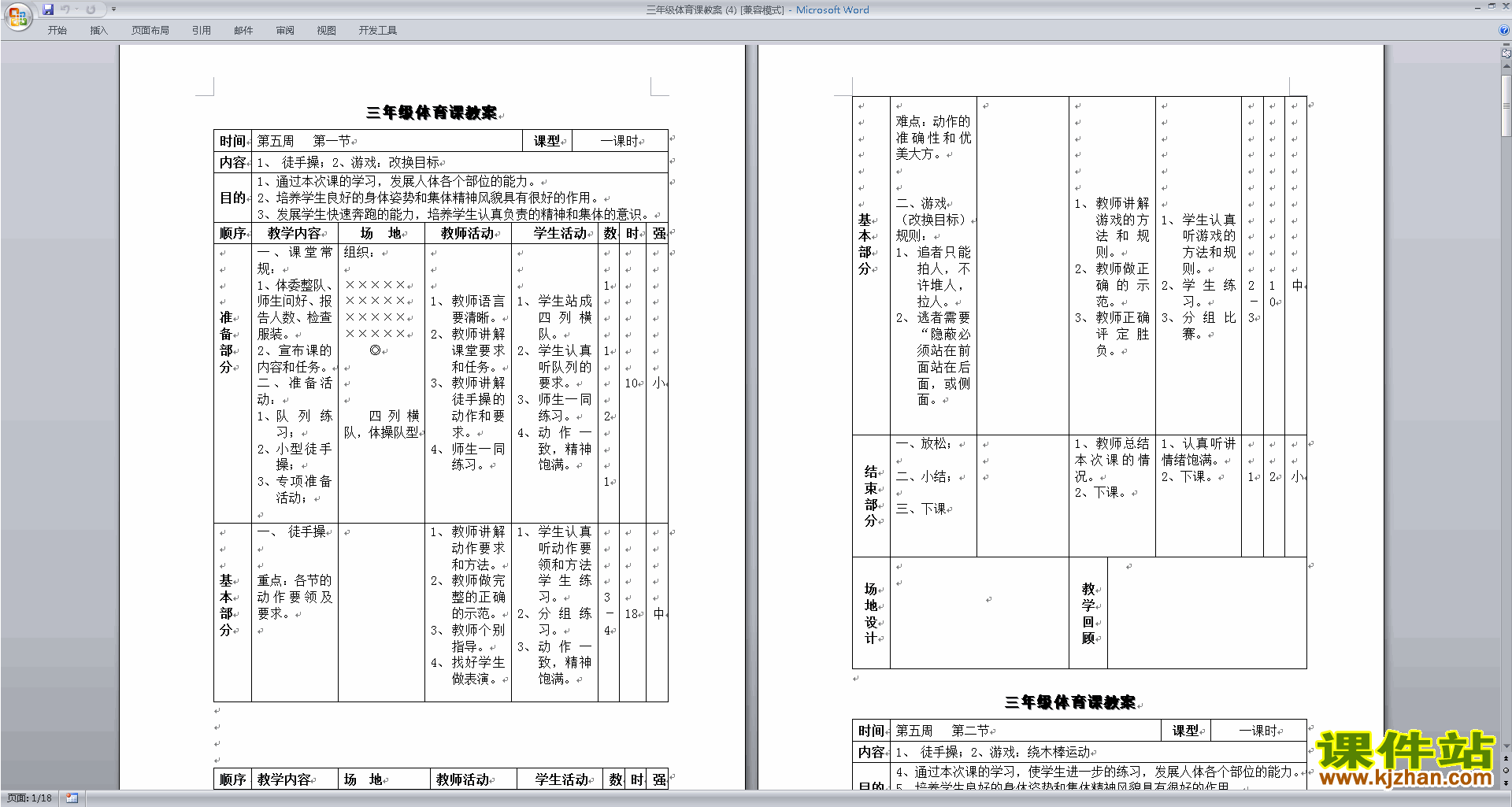
Task: Click the 四列横队，体操队型 text
Action: click(x=382, y=424)
